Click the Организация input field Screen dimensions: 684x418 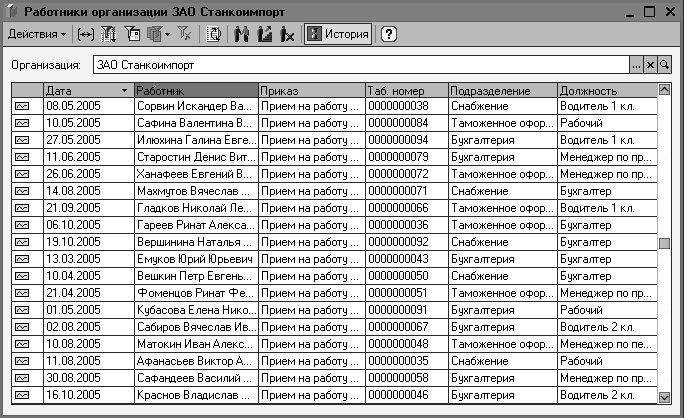click(361, 65)
